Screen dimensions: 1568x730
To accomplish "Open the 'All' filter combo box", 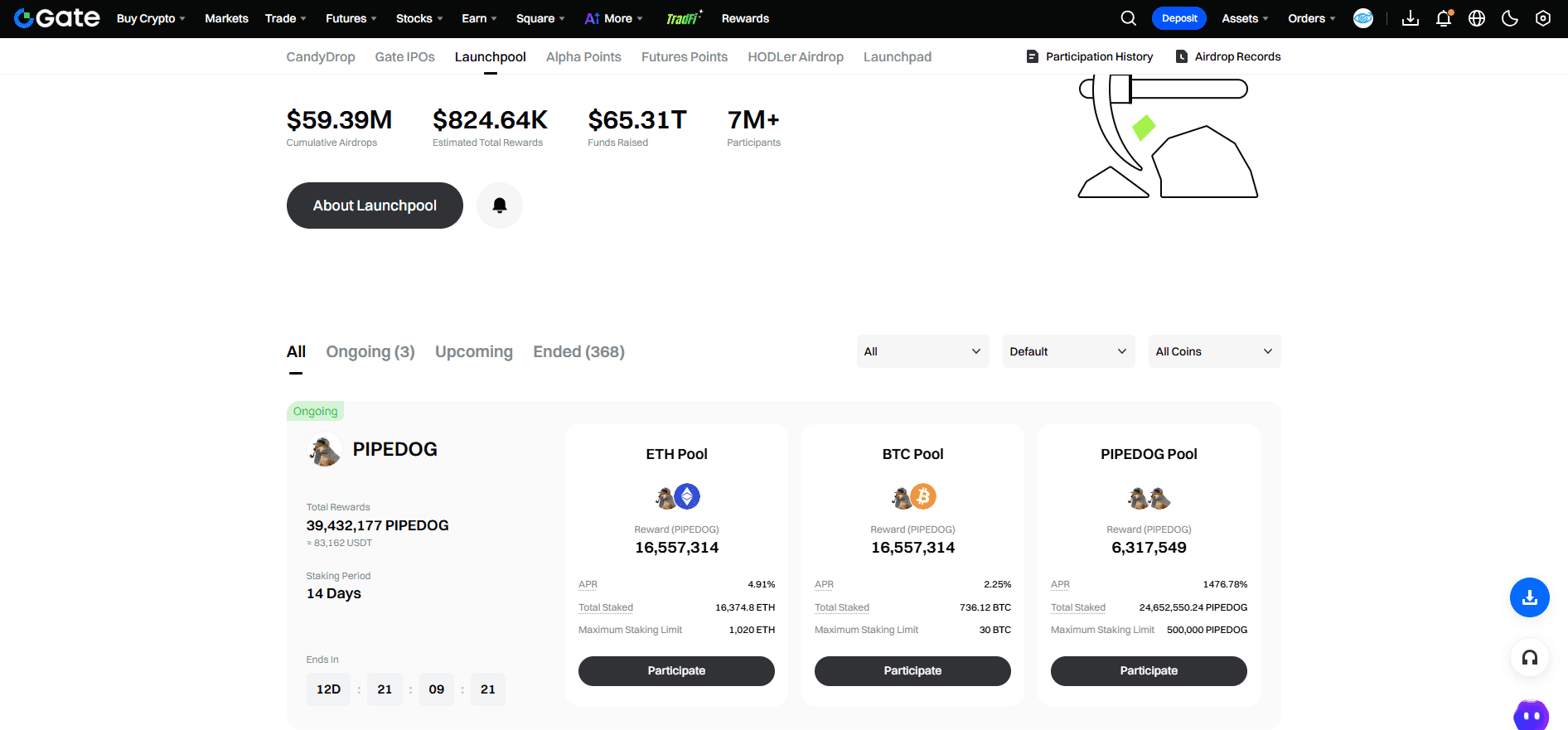I will (922, 351).
